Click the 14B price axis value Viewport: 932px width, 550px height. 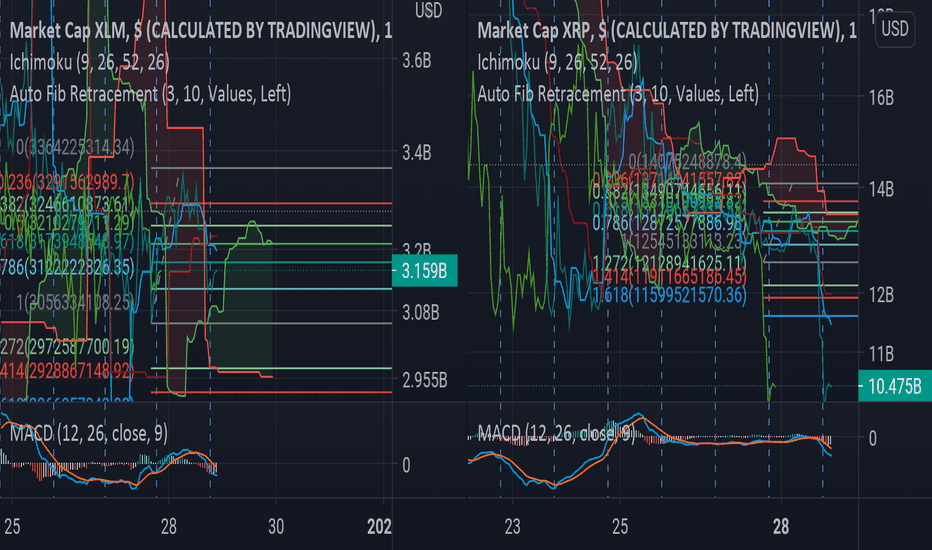(x=881, y=190)
